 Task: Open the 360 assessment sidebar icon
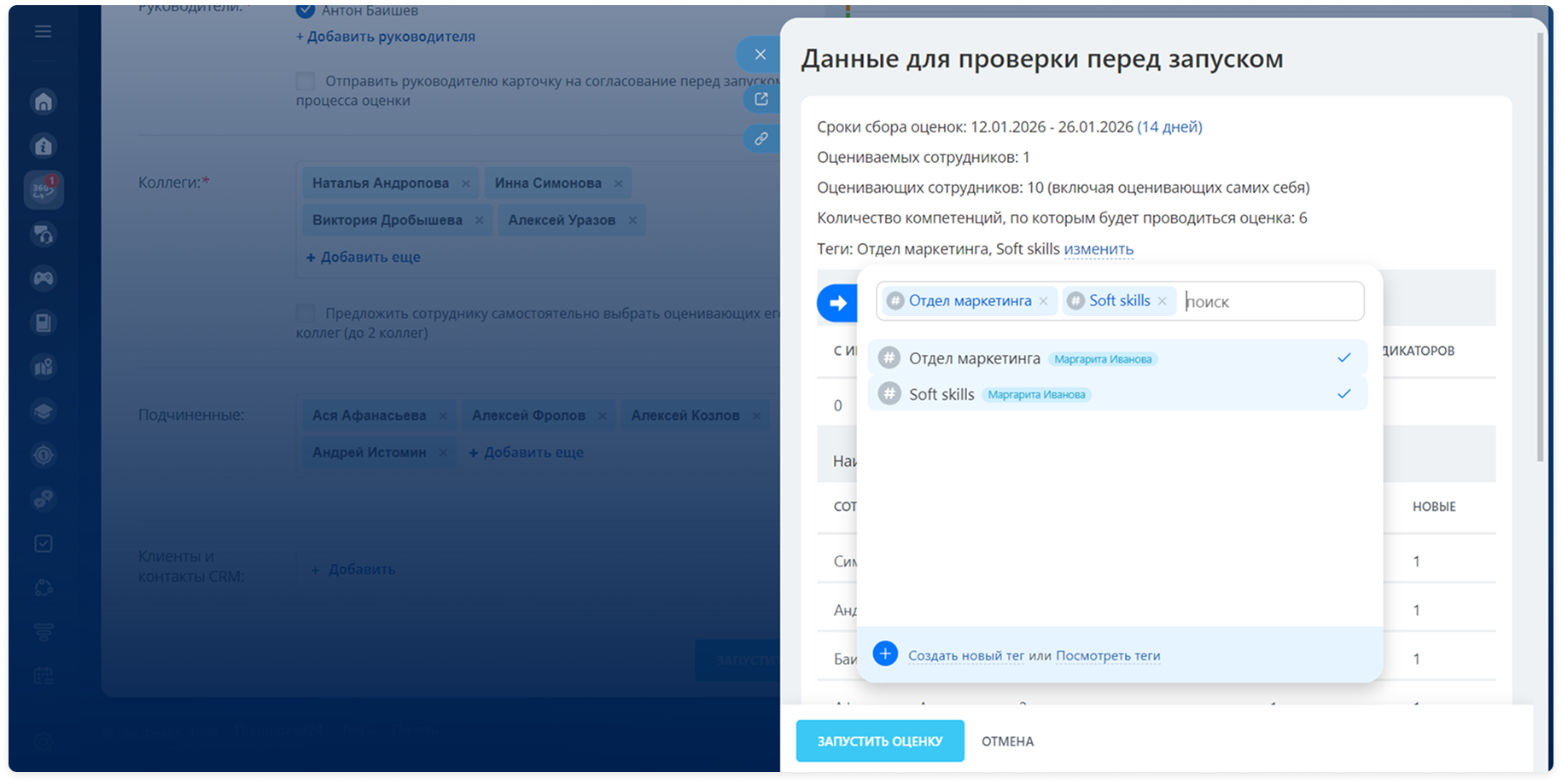(x=44, y=189)
